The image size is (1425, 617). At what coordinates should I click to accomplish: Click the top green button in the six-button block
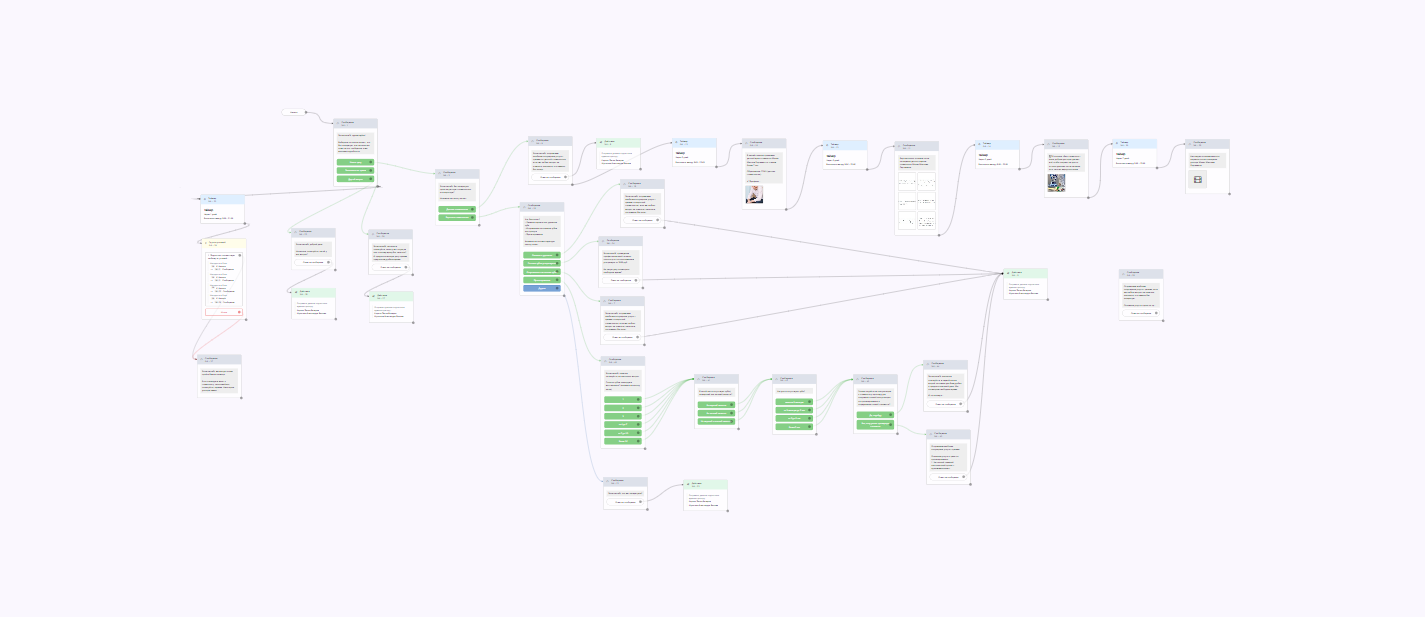623,400
